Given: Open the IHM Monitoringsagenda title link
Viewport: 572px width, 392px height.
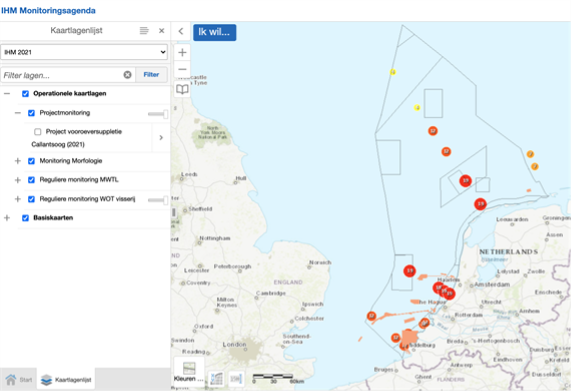Looking at the screenshot, I should click(x=48, y=11).
